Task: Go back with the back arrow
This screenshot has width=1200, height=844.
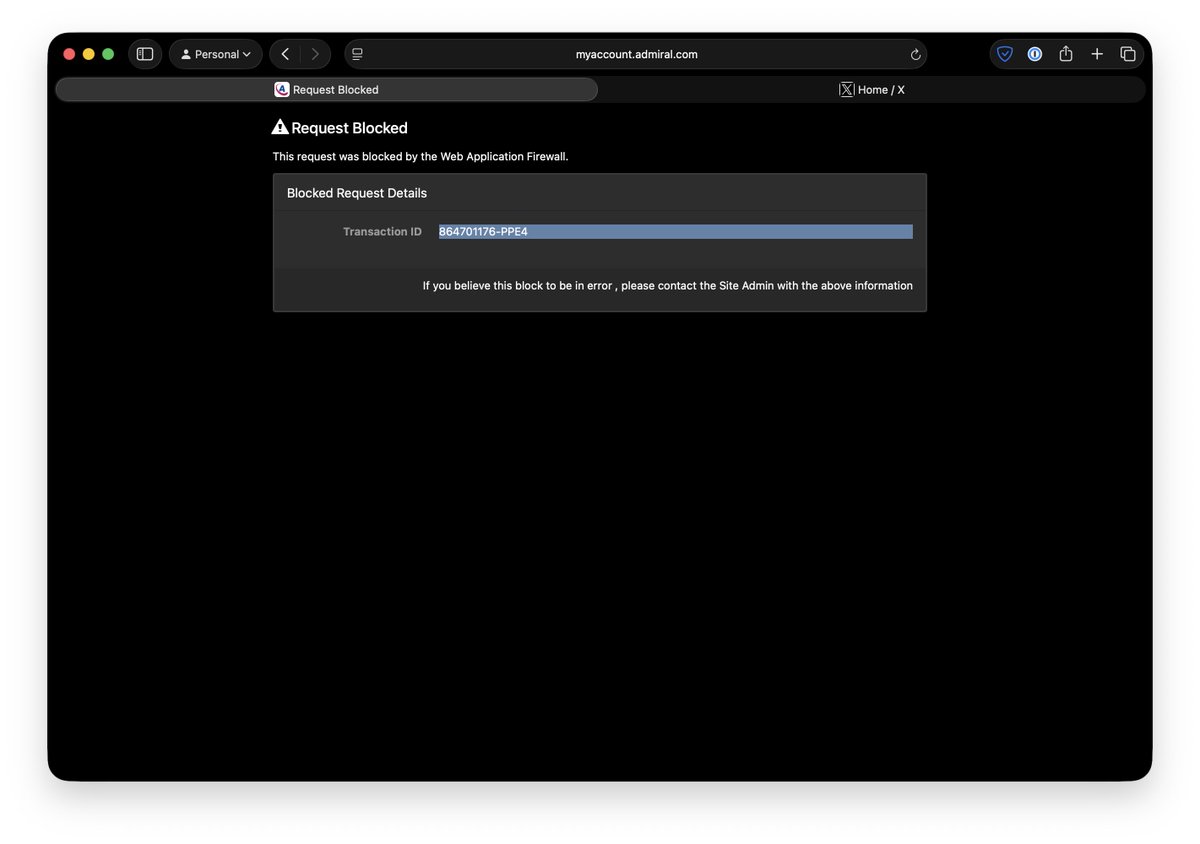Action: click(x=285, y=54)
